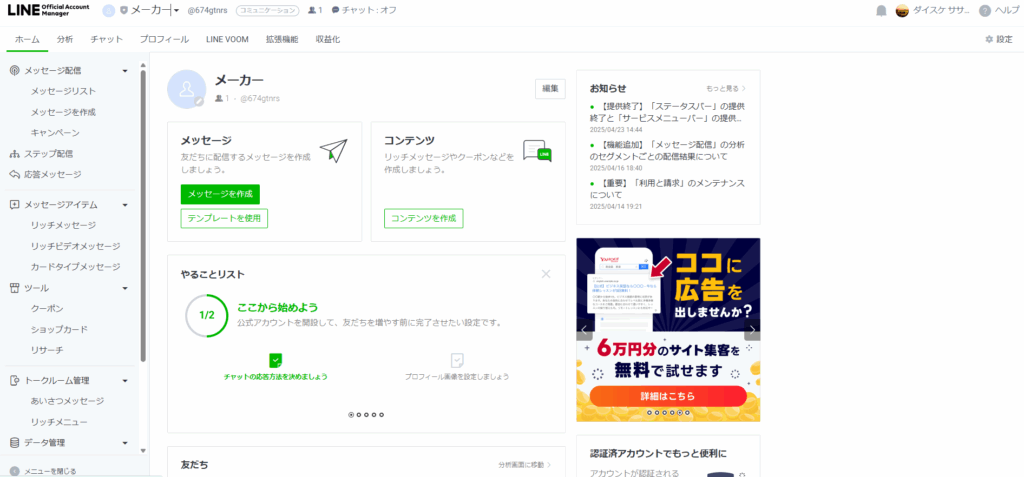Click the ステップ配信 hierarchy icon
This screenshot has height=477, width=1024.
pos(14,154)
